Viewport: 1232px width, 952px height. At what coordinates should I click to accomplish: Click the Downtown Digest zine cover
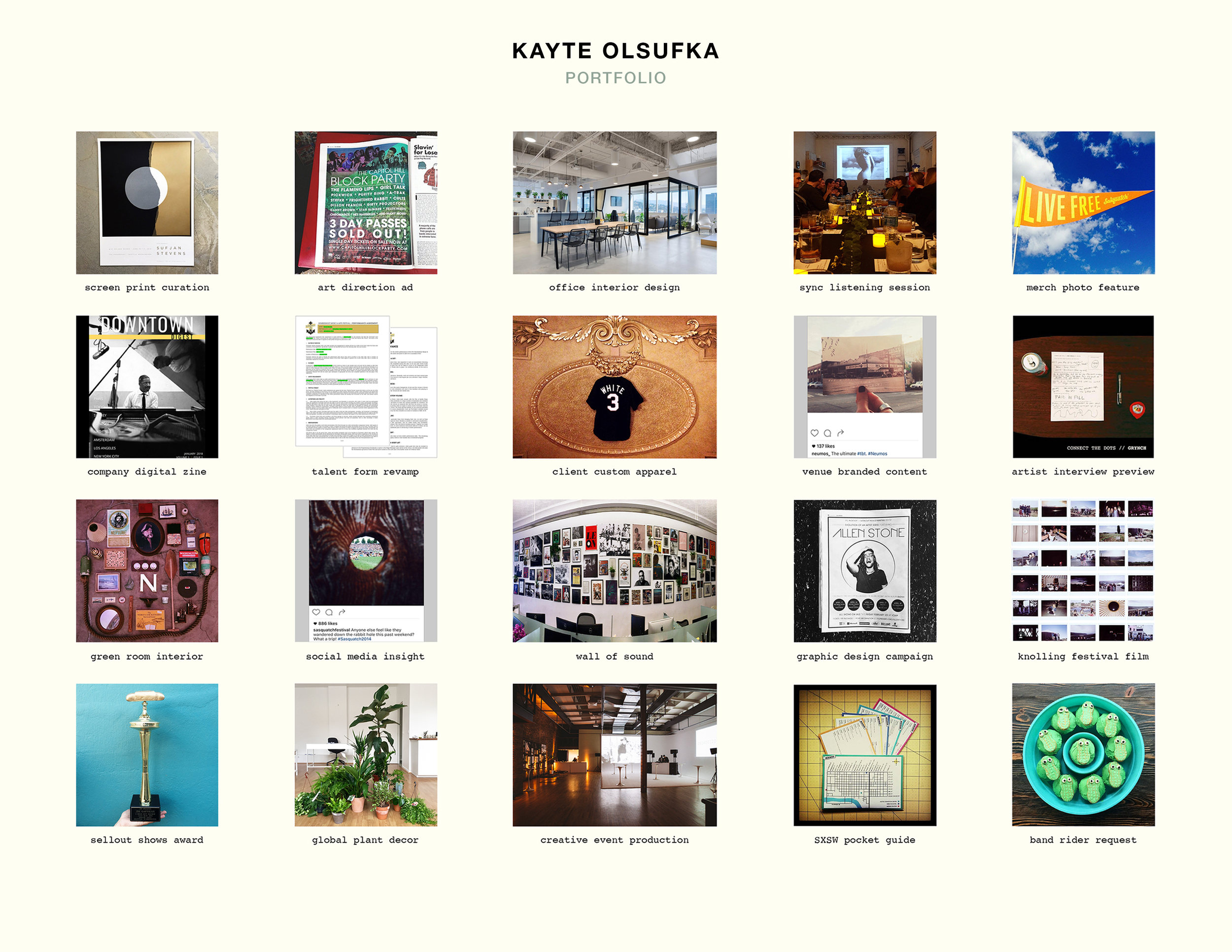[147, 386]
